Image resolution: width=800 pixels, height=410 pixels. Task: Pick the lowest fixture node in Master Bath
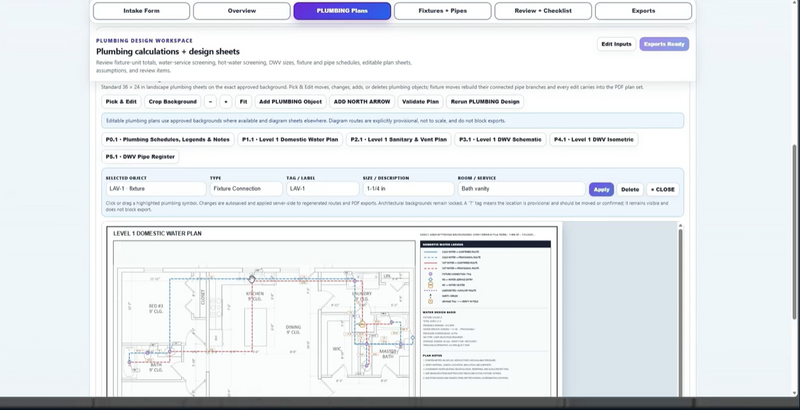point(366,365)
